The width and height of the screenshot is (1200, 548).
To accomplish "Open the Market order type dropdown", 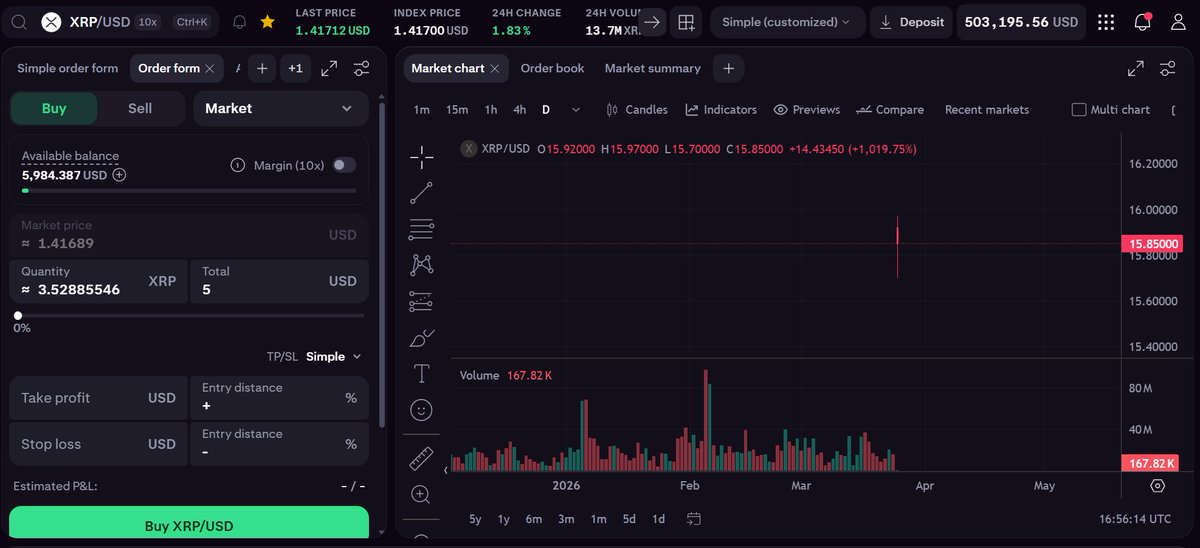I will 281,108.
